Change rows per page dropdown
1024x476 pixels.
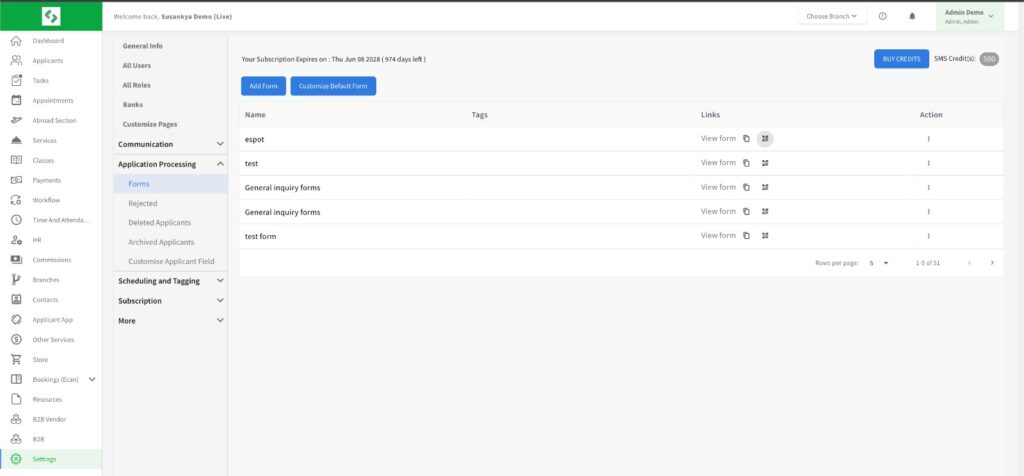[x=878, y=263]
